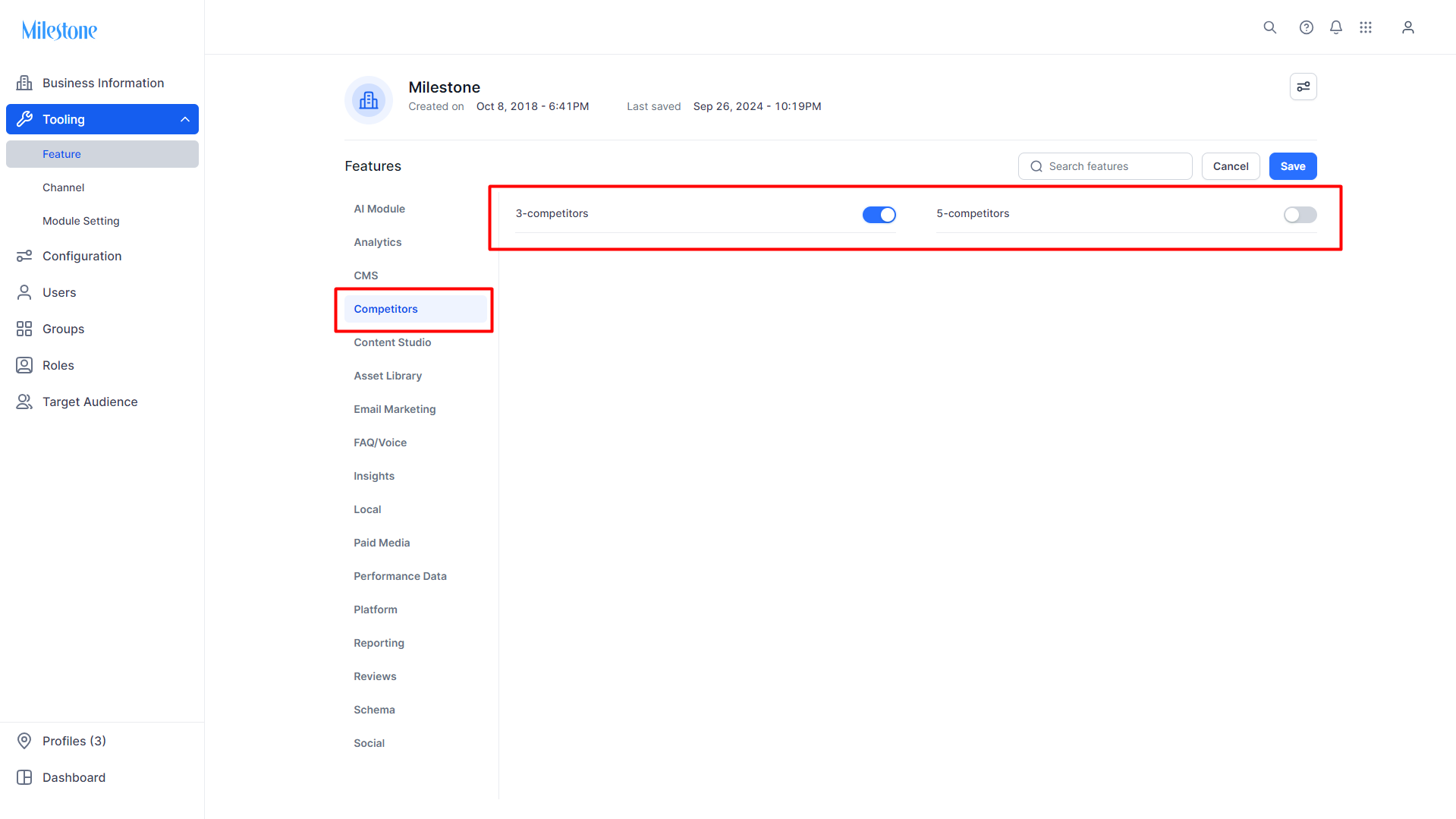Open help via question mark icon

[x=1306, y=27]
